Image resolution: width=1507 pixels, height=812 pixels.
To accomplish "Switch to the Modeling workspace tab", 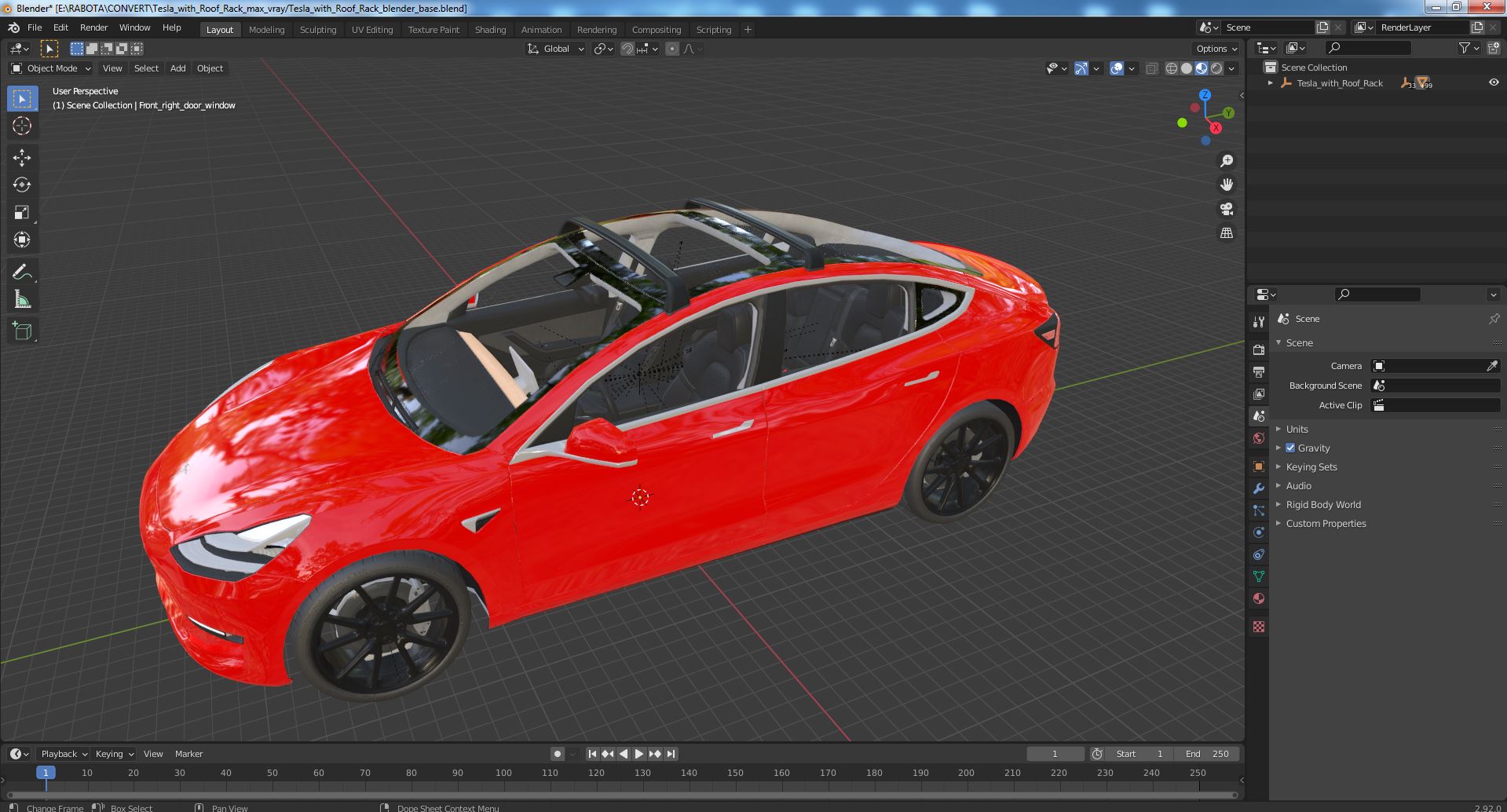I will tap(266, 30).
